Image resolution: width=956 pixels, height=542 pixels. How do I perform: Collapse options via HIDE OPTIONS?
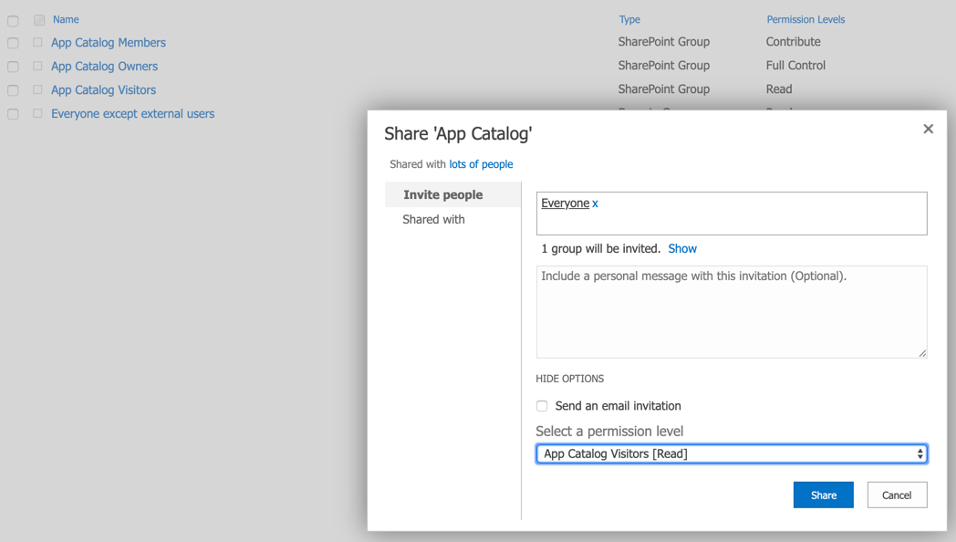[569, 379]
